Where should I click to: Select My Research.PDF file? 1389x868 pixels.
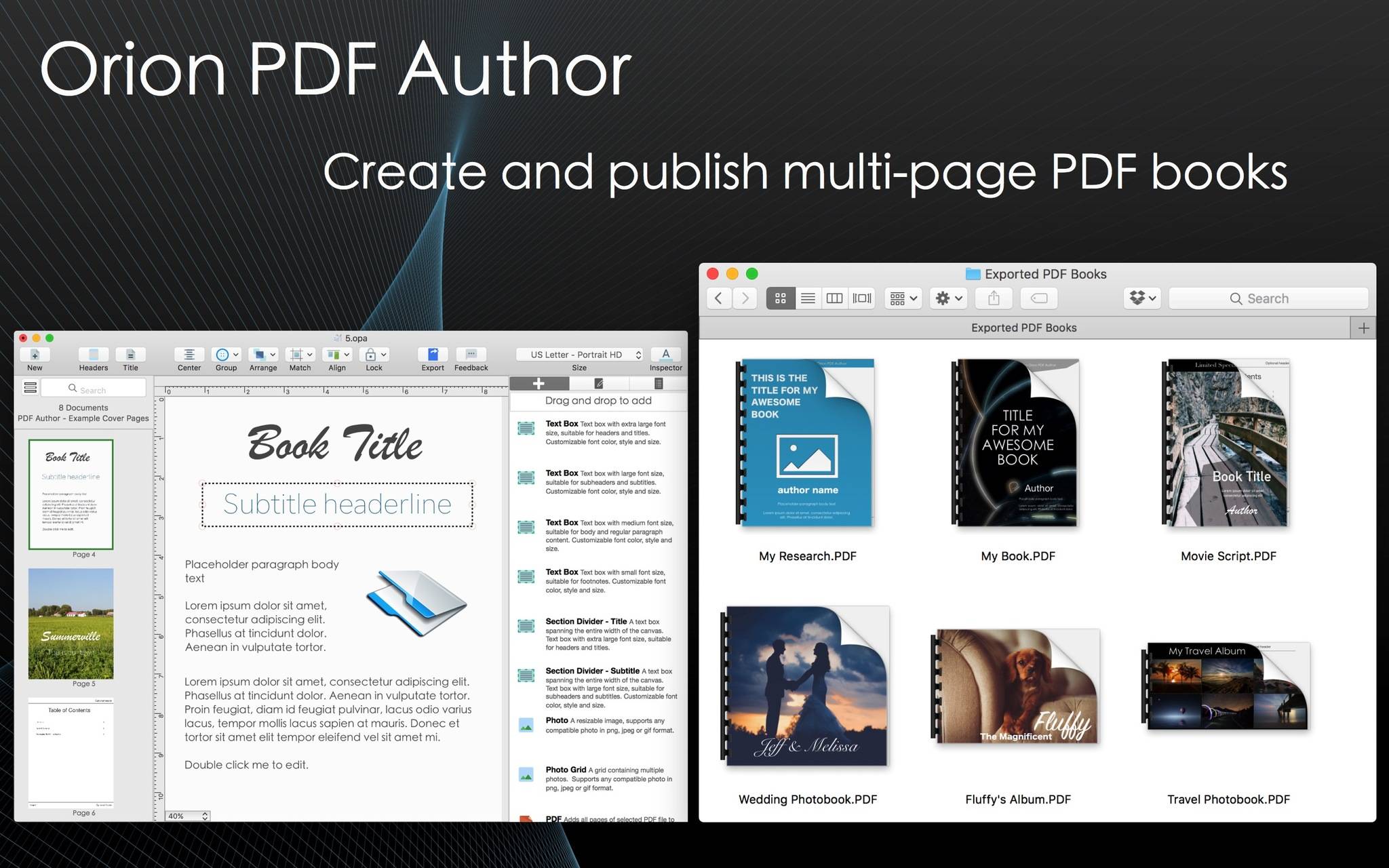tap(807, 444)
